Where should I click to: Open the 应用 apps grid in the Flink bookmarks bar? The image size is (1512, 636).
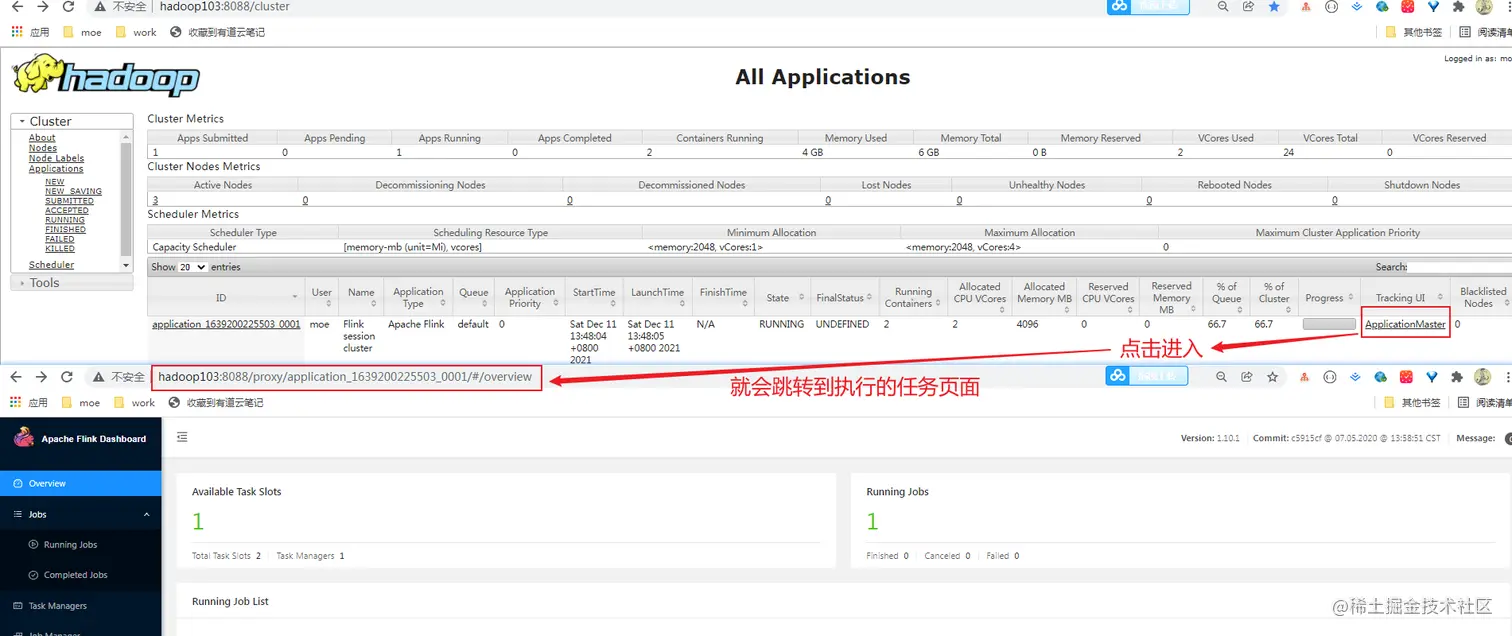click(30, 403)
